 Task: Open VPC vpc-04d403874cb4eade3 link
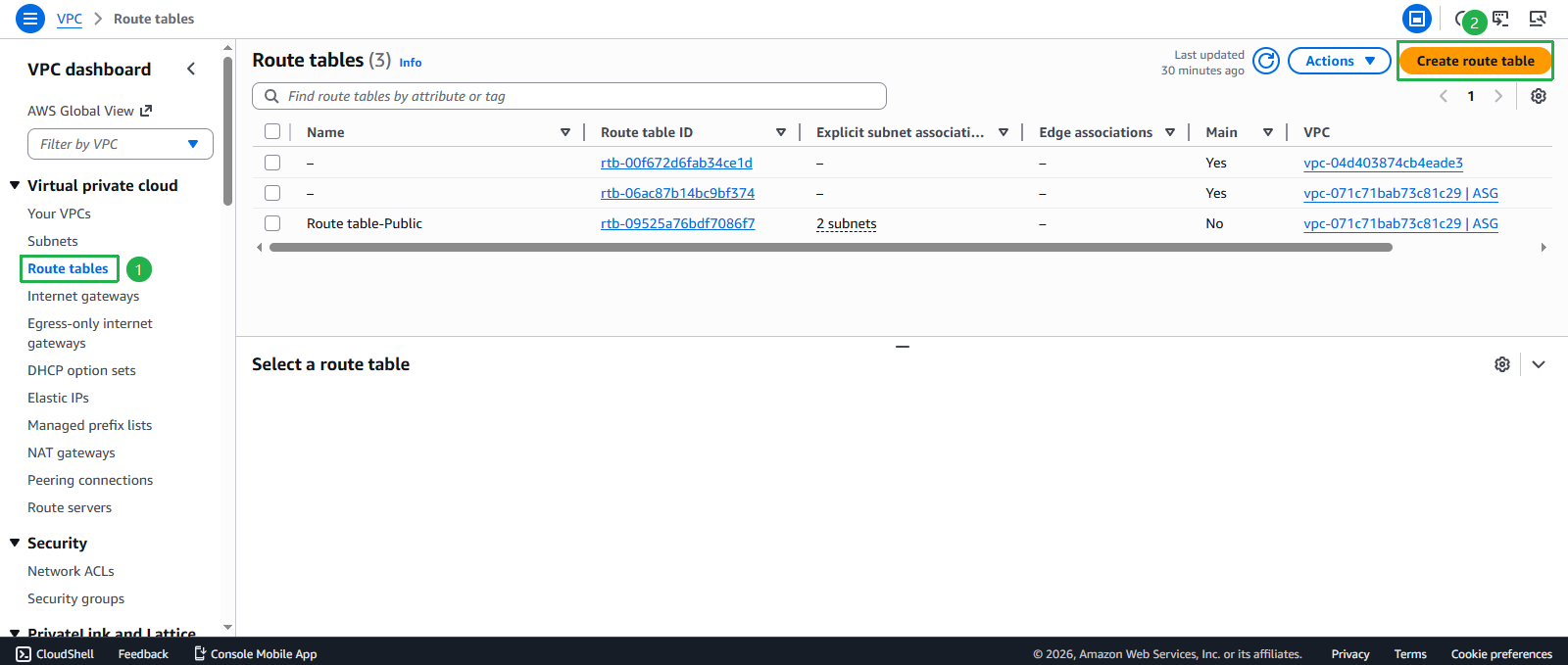tap(1383, 163)
